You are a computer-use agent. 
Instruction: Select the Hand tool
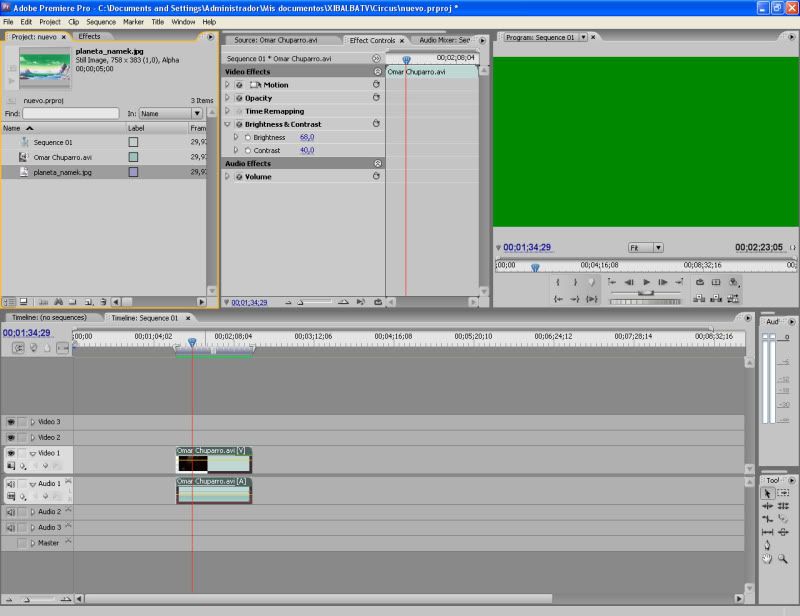pyautogui.click(x=767, y=559)
